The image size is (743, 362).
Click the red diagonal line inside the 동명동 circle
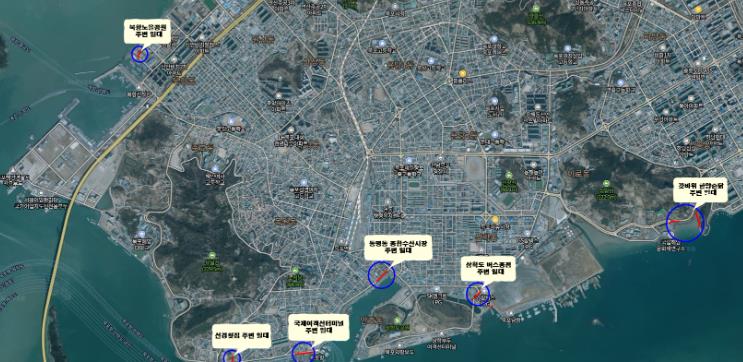click(382, 275)
